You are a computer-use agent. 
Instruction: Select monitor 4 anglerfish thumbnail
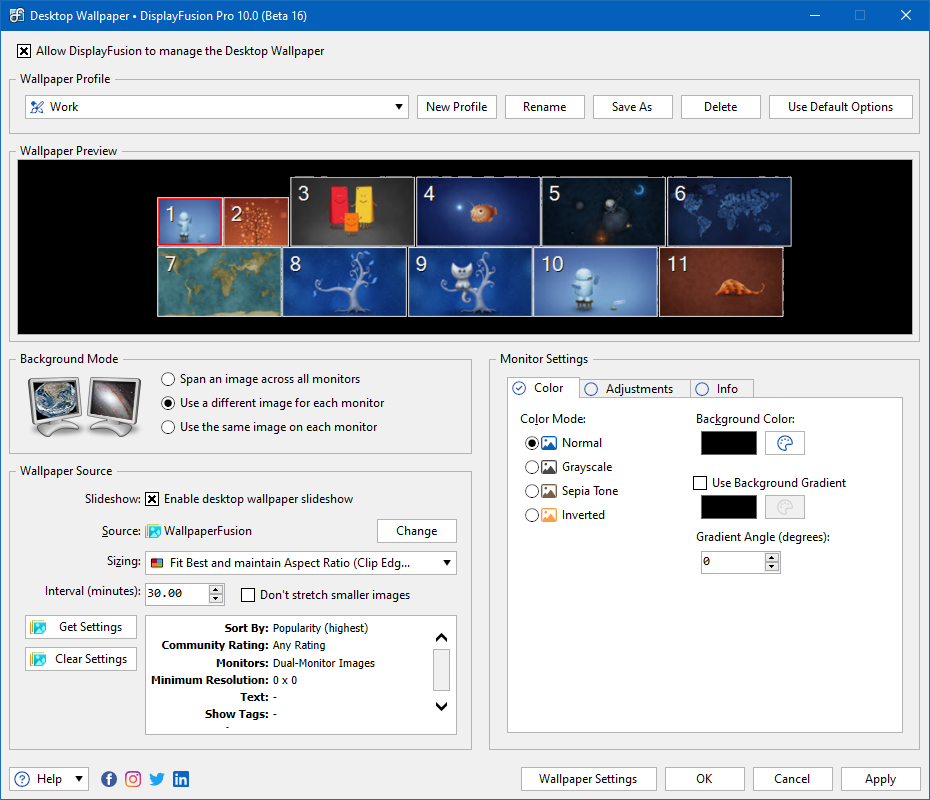pos(478,211)
